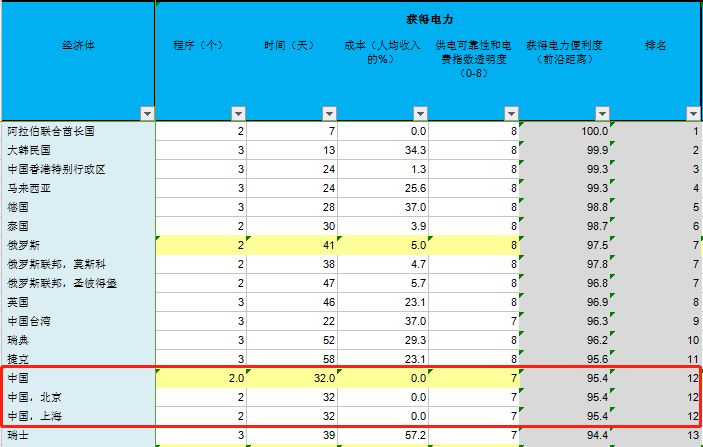Viewport: 703px width, 447px height.
Task: Select the 58 days cell for 捷克
Action: pyautogui.click(x=292, y=359)
